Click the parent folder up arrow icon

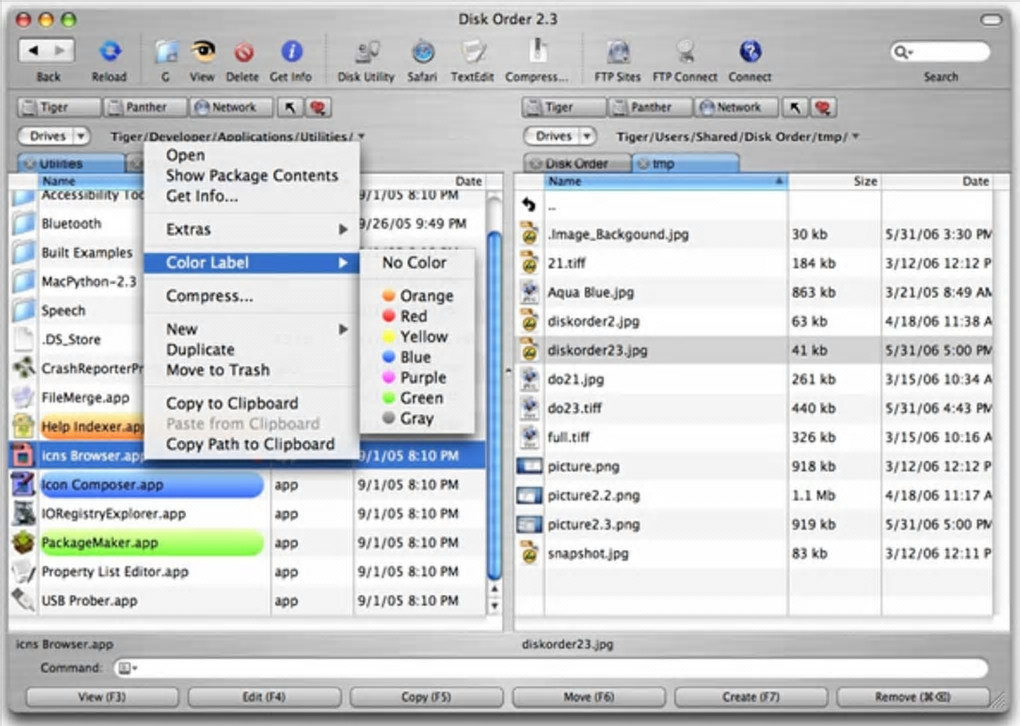(x=529, y=206)
